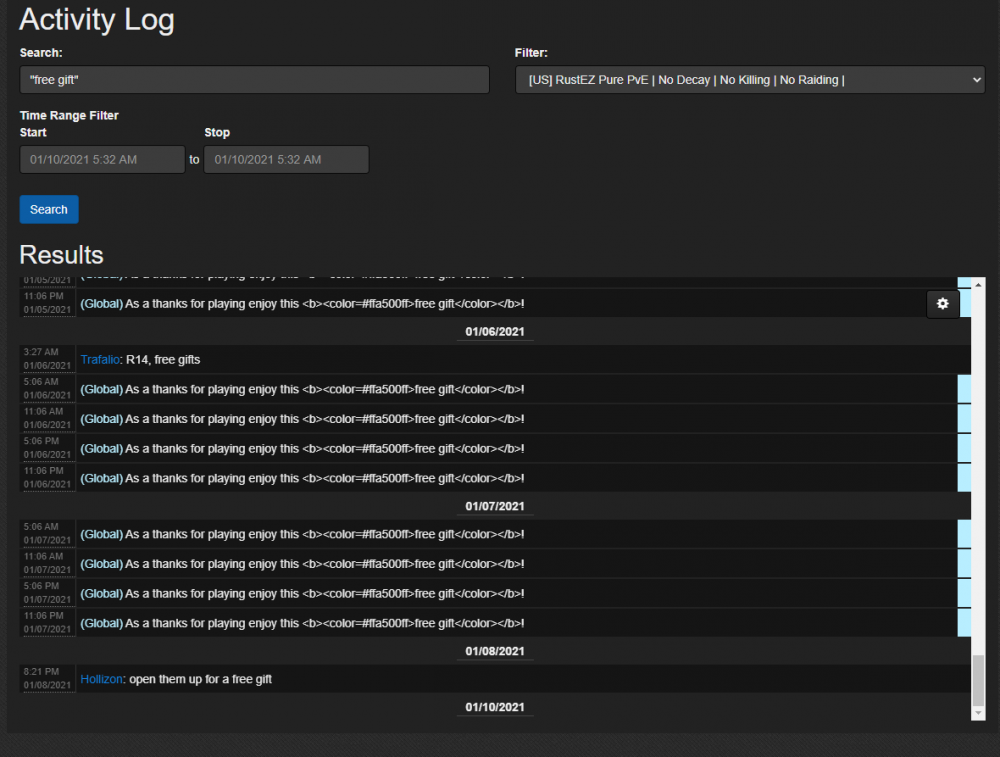
Task: Click the Search text field containing "free gift"
Action: tap(254, 80)
